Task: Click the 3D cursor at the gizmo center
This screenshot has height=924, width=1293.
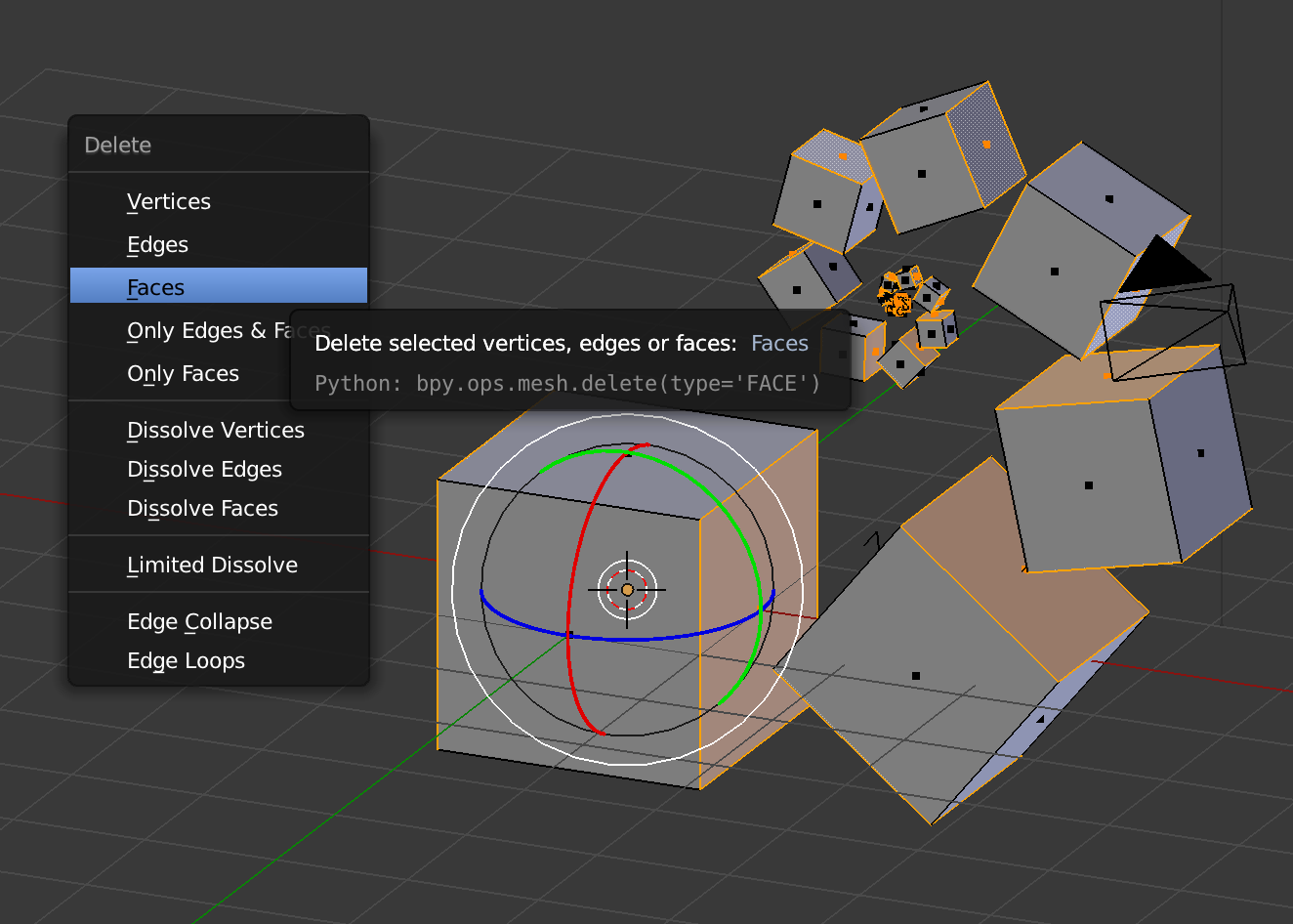Action: [x=626, y=589]
